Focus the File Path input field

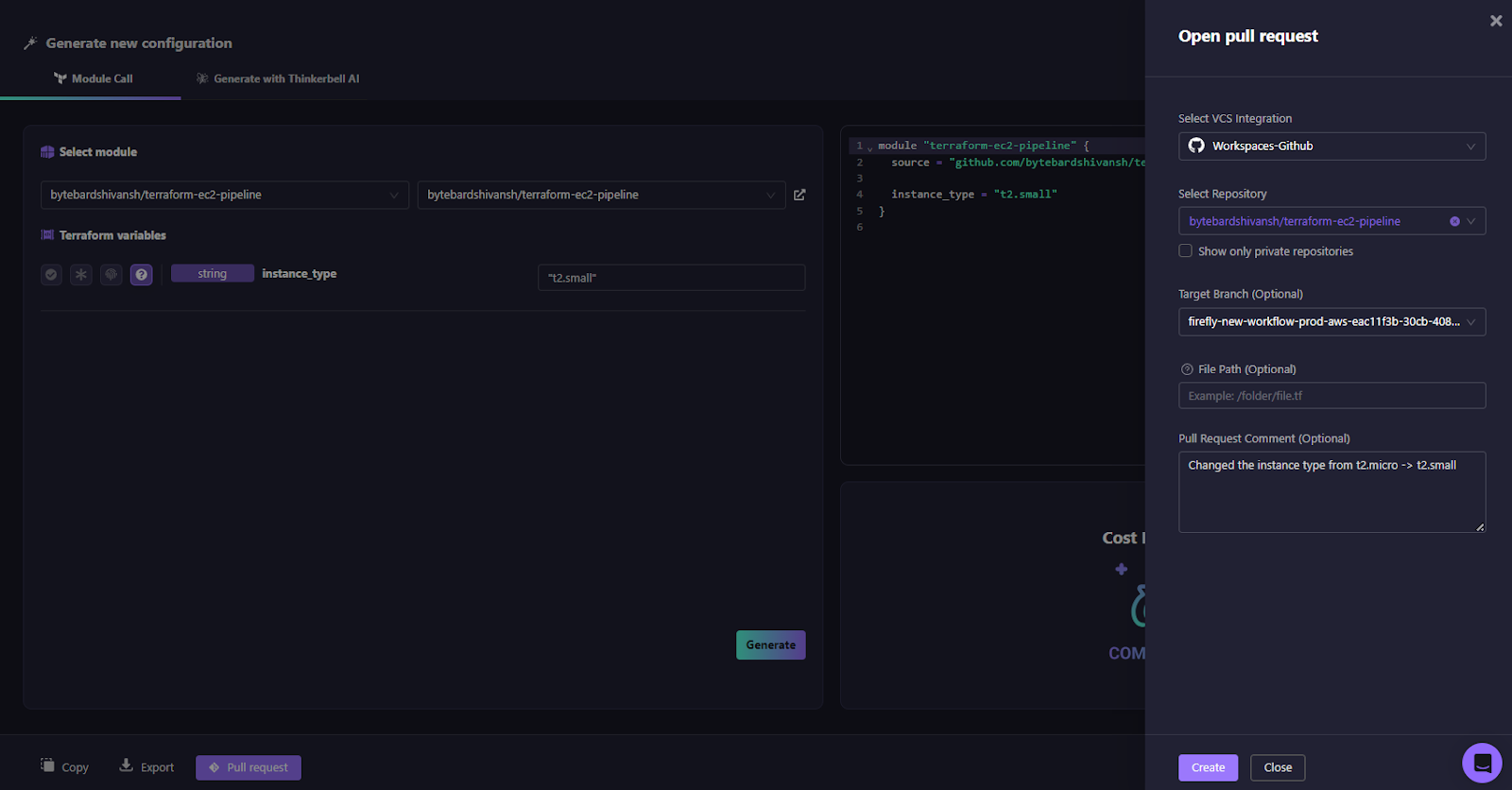(x=1332, y=396)
